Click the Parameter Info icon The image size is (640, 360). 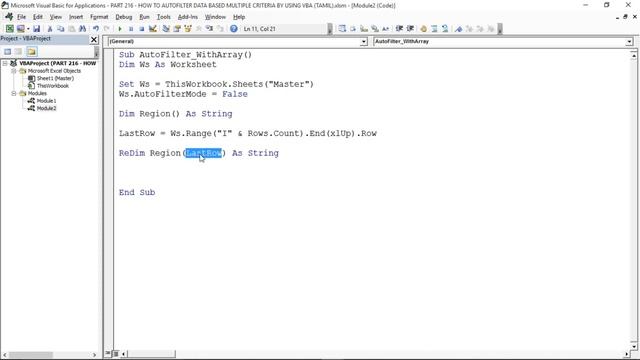tap(375, 29)
